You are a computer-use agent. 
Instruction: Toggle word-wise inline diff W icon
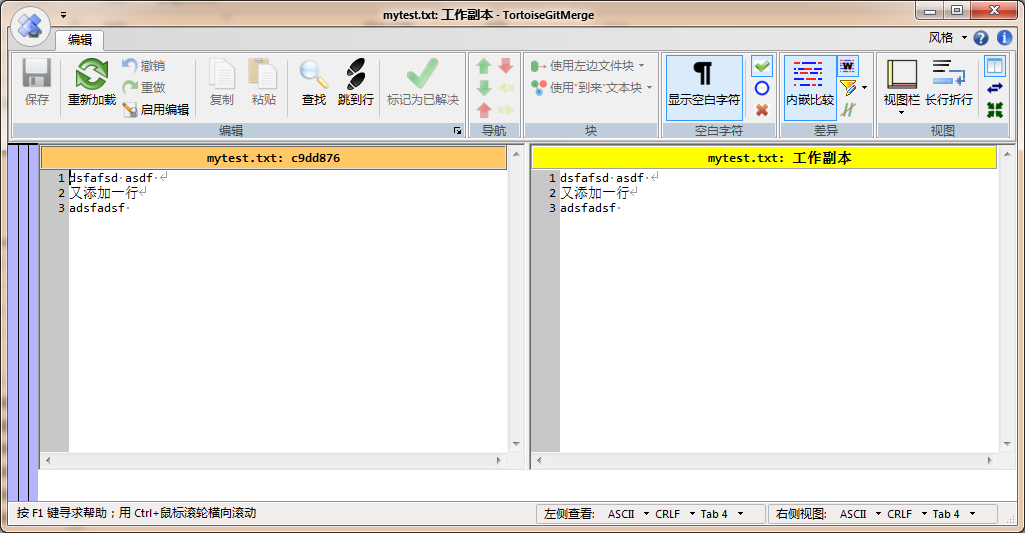[x=848, y=66]
